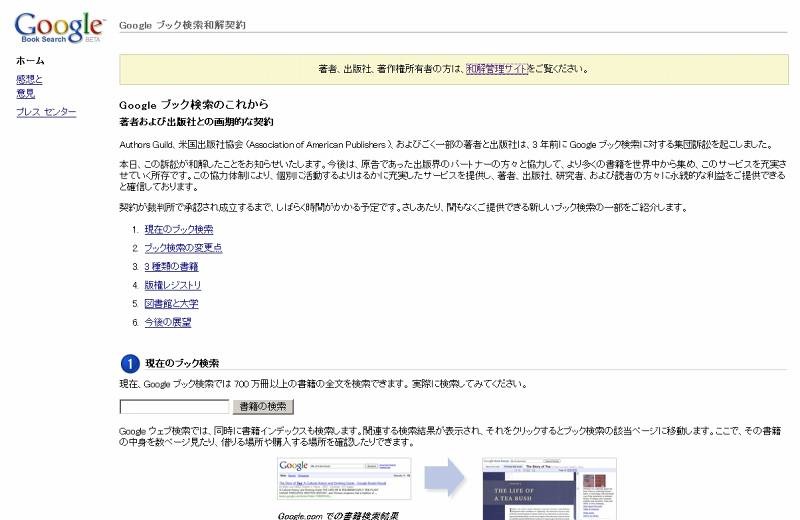This screenshot has width=800, height=520.
Task: Open the Life of a Tea Bush thumbnail
Action: pyautogui.click(x=549, y=490)
